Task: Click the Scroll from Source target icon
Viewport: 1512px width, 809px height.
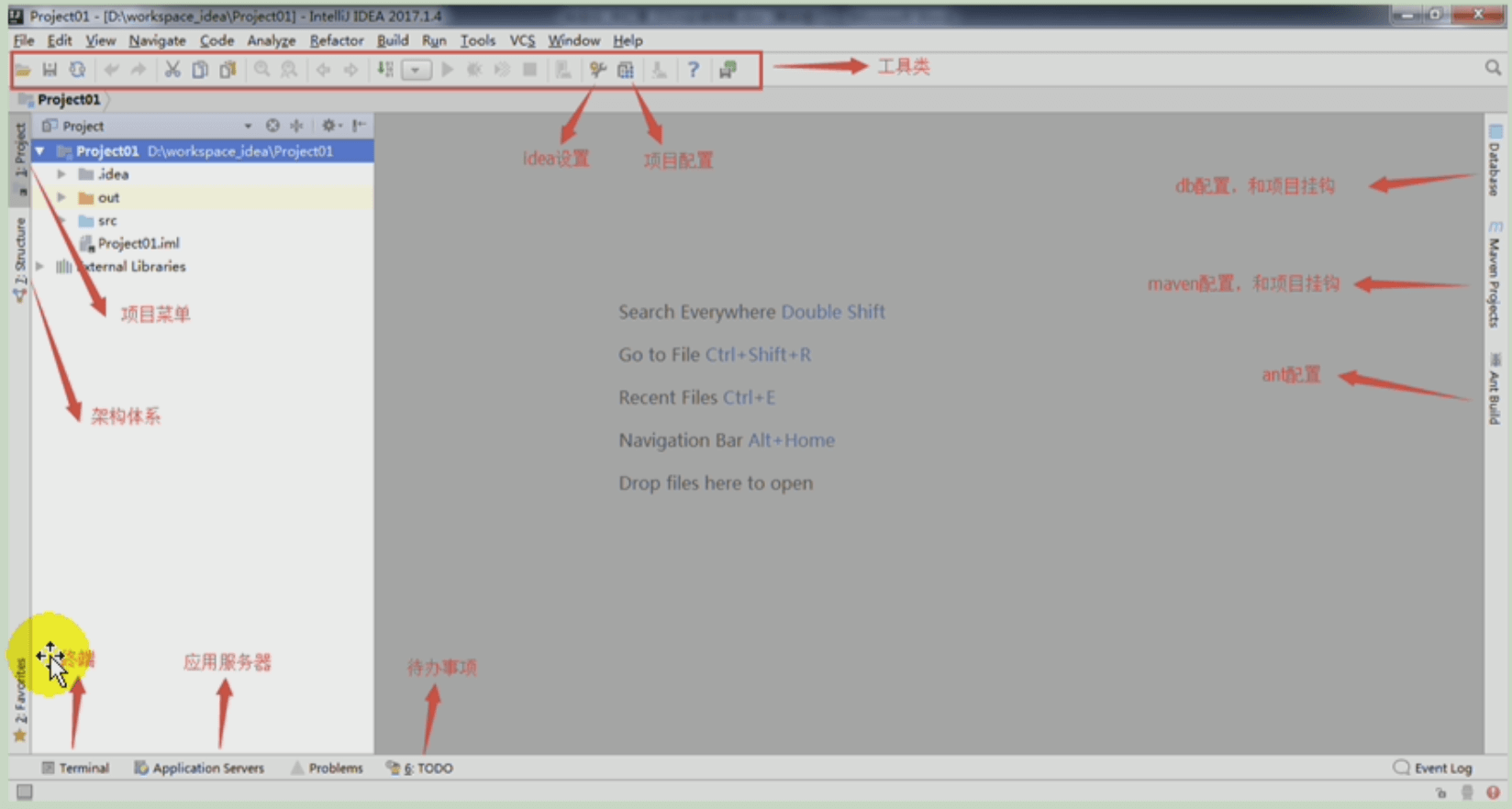Action: click(272, 126)
